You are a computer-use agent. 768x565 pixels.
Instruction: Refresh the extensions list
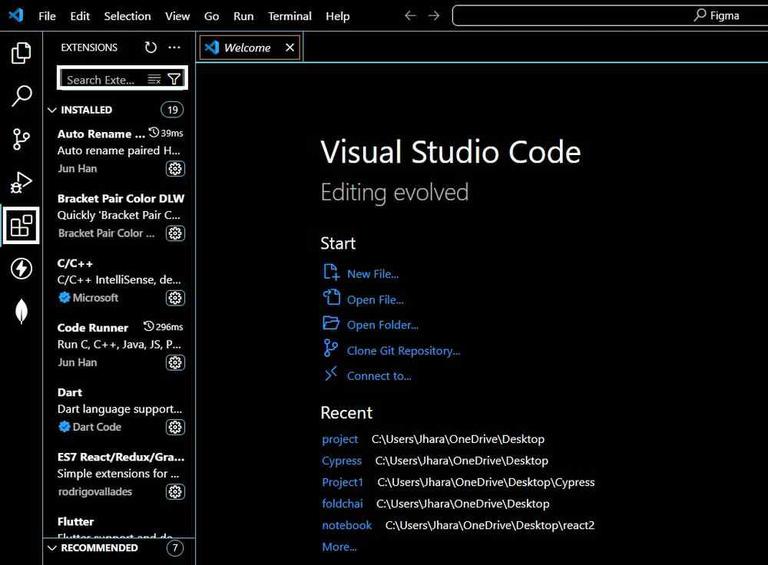150,47
